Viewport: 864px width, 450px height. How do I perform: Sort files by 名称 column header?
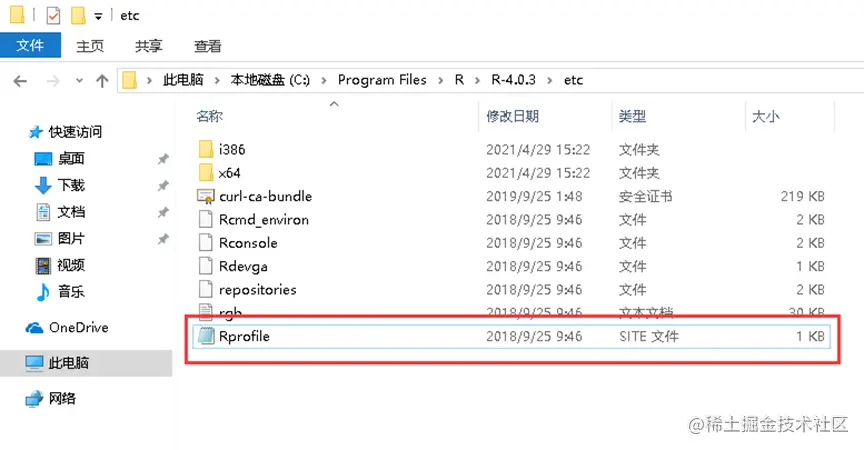[x=209, y=116]
